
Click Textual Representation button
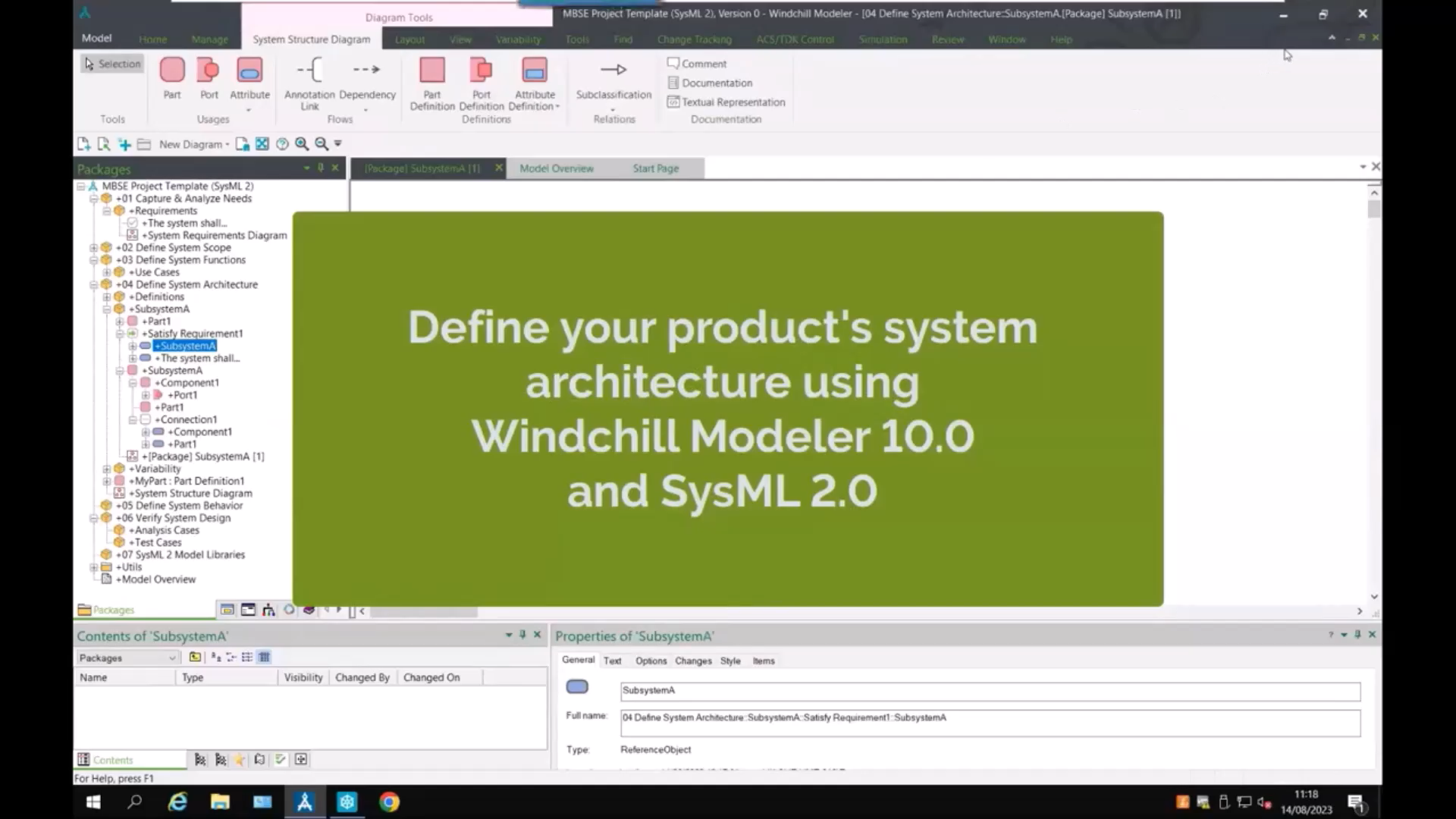point(726,102)
